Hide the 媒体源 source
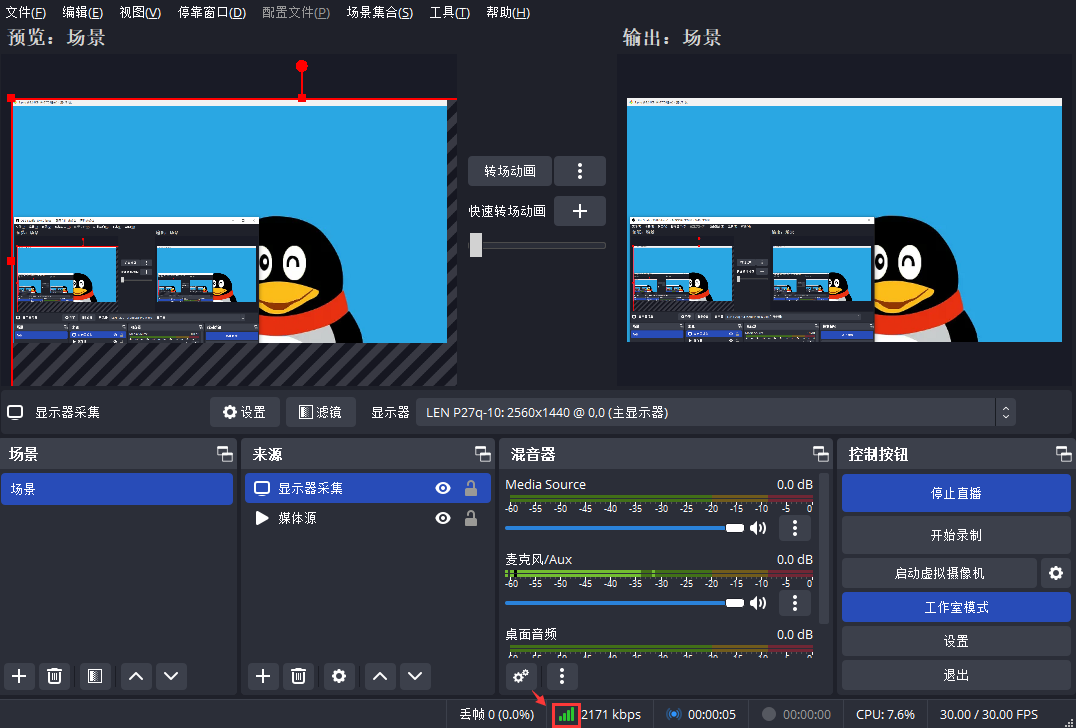Image resolution: width=1076 pixels, height=728 pixels. coord(443,518)
